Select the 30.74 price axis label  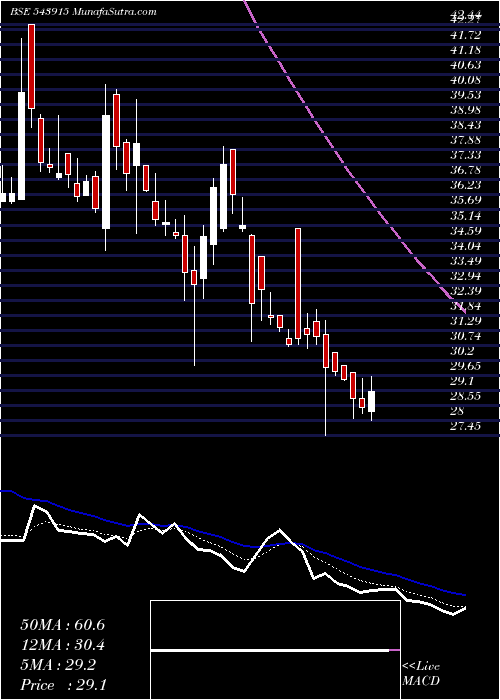click(x=466, y=336)
